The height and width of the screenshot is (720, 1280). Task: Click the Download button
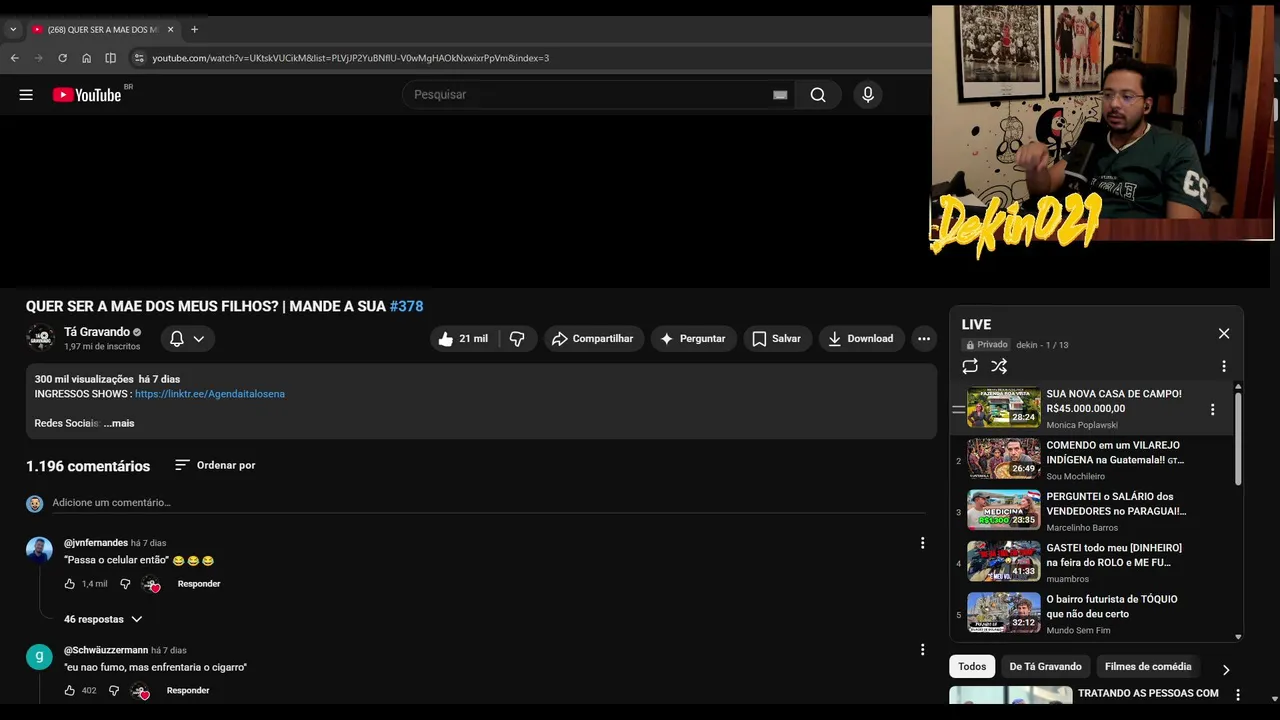pyautogui.click(x=861, y=339)
